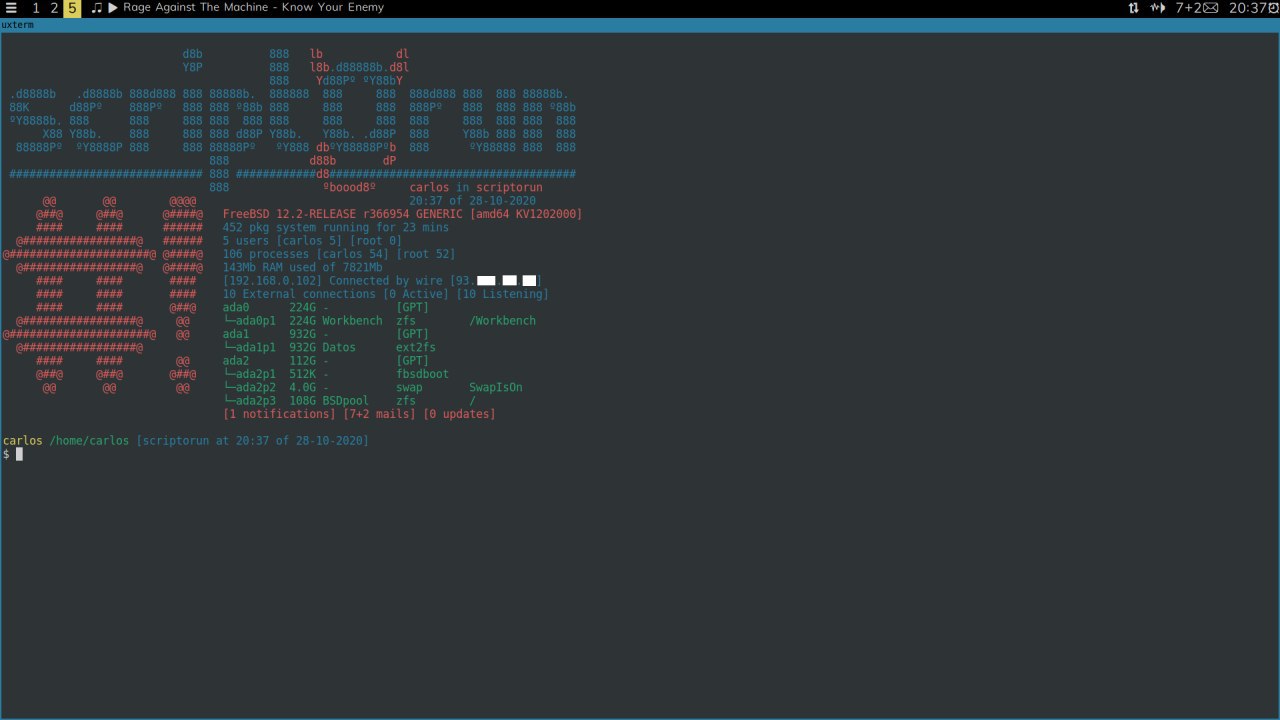This screenshot has width=1280, height=720.
Task: Click the "5 users" line in the terminal
Action: point(312,241)
